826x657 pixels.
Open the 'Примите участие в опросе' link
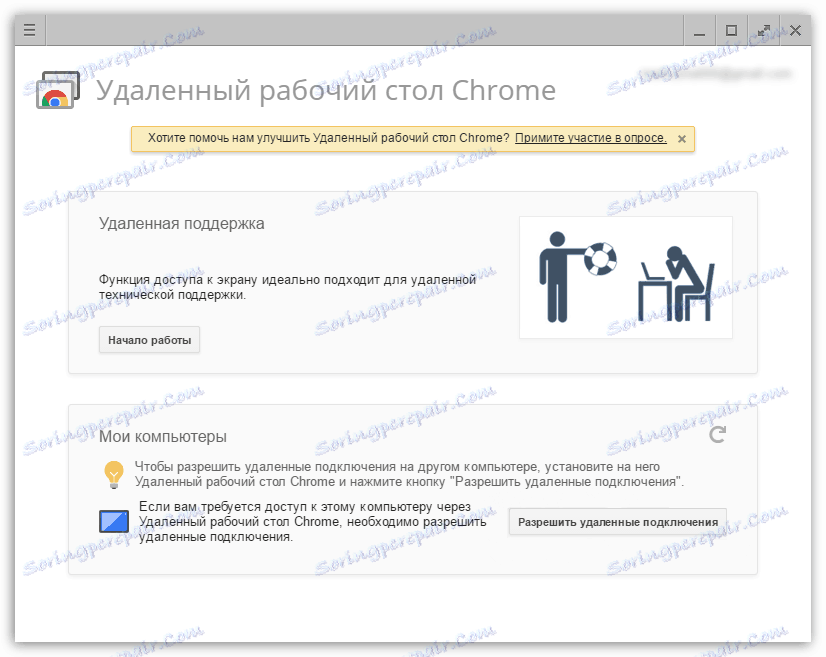(x=591, y=138)
